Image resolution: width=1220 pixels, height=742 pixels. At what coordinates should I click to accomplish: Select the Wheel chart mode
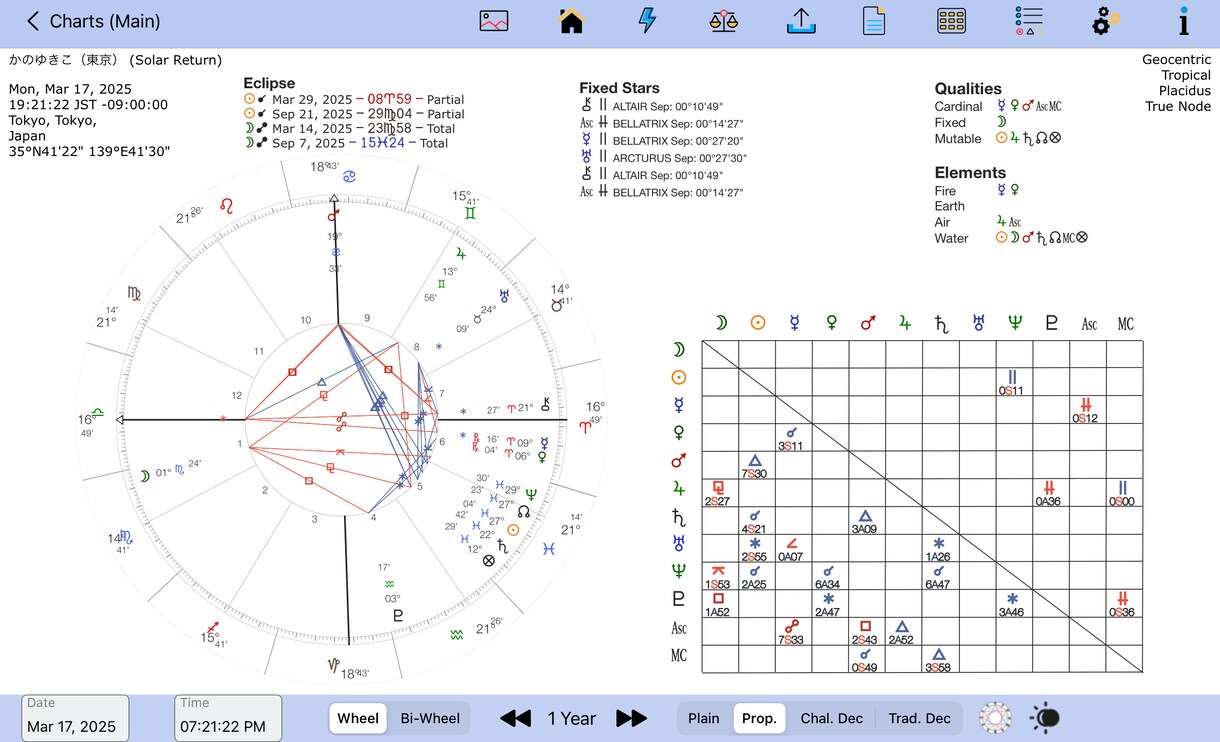point(358,718)
